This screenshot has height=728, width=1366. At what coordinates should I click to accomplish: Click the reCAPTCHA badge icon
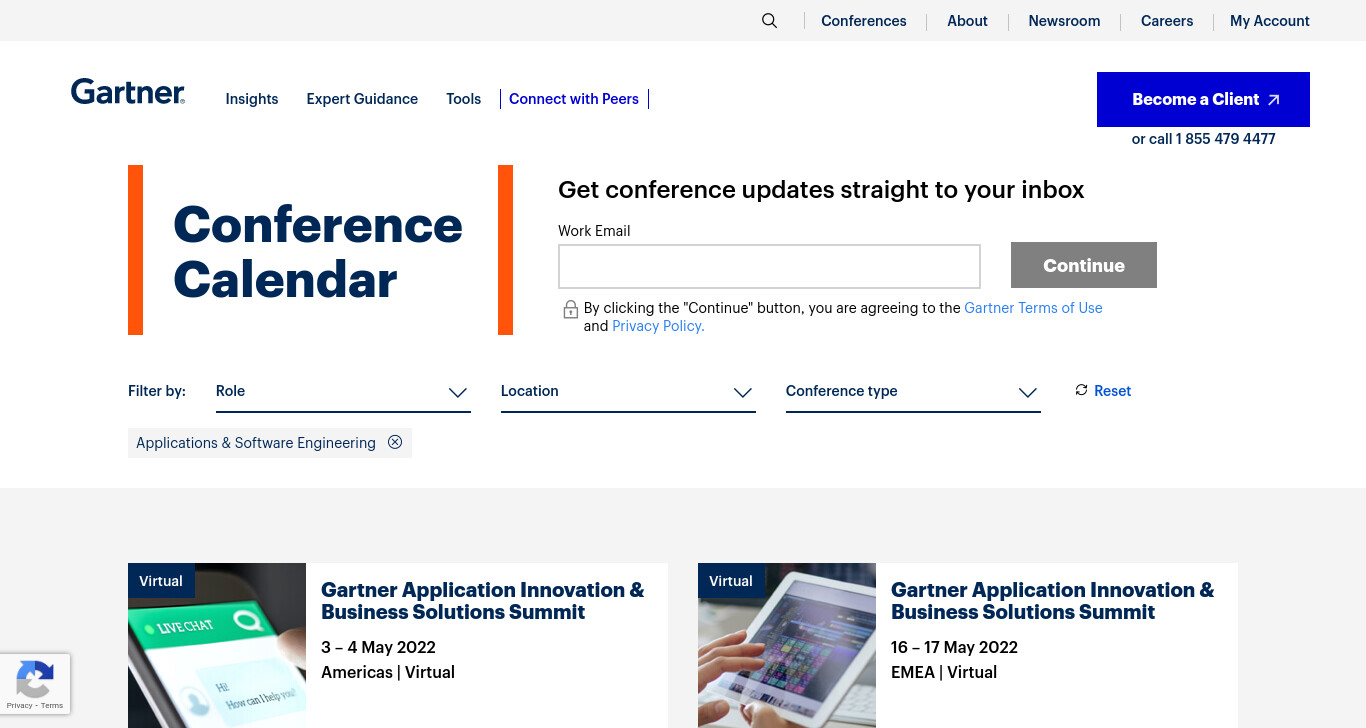pos(35,680)
